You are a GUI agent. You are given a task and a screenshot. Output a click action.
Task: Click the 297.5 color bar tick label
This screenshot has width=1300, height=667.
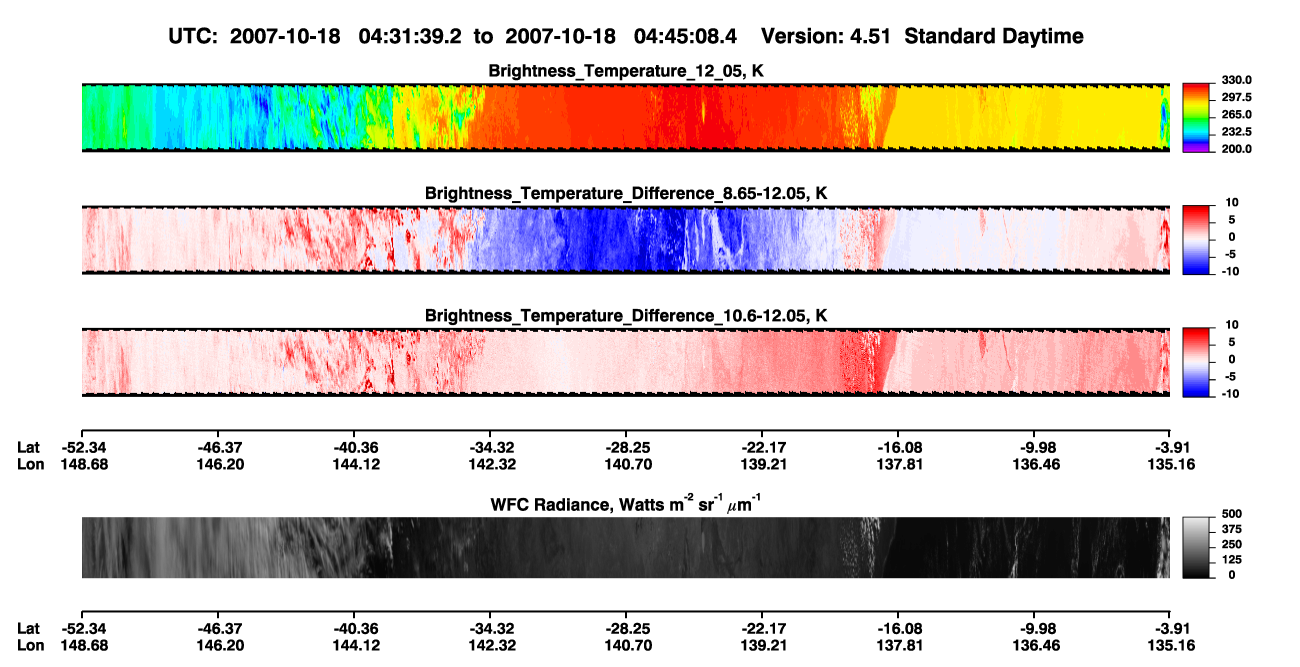(x=1238, y=97)
